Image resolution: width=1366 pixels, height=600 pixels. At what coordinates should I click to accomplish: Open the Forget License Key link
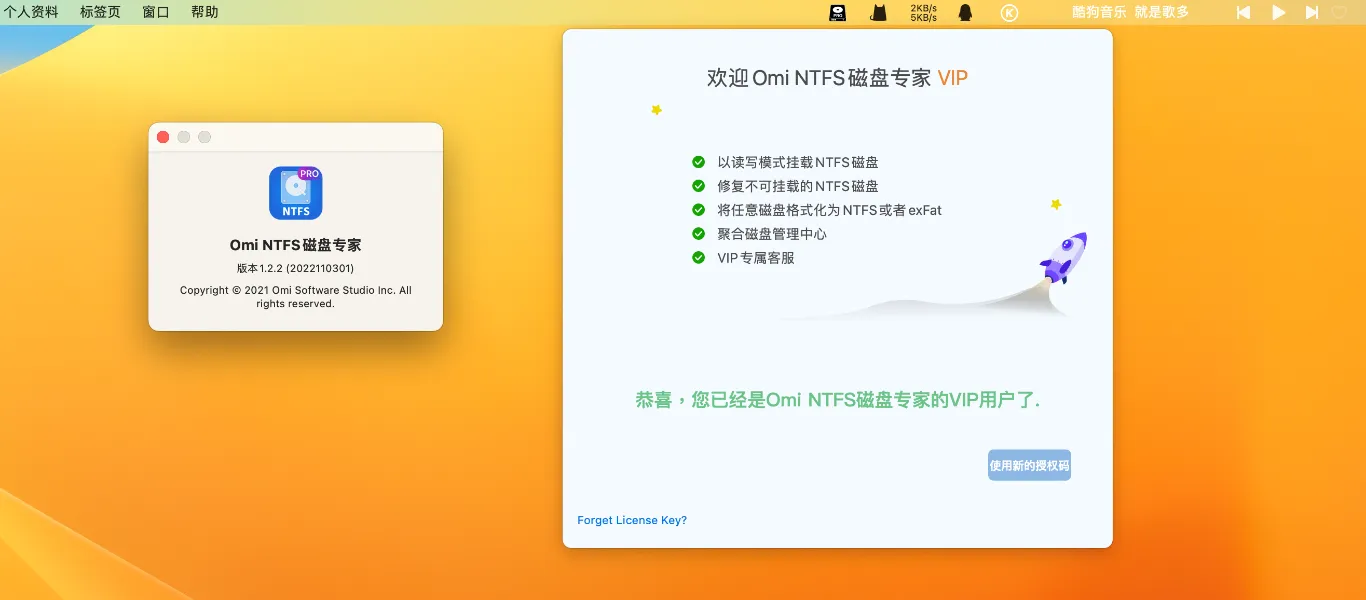click(632, 520)
